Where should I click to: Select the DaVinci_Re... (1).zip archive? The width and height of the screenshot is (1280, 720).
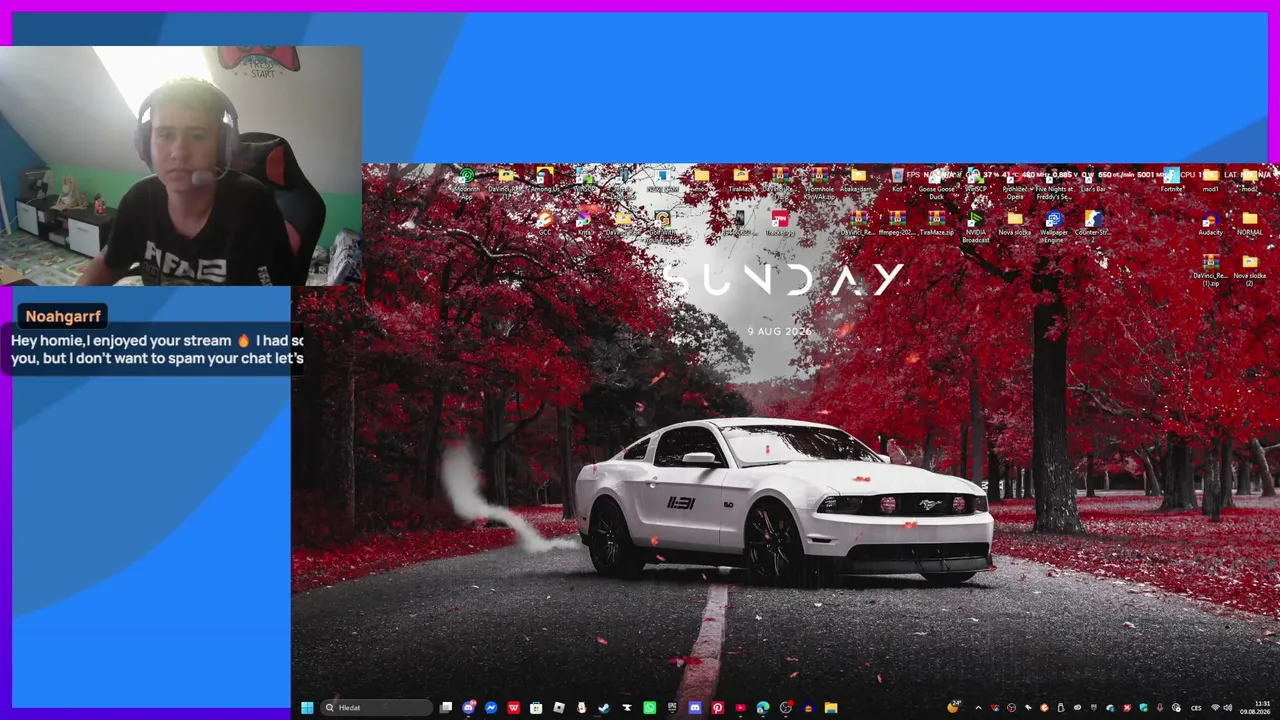(1210, 270)
